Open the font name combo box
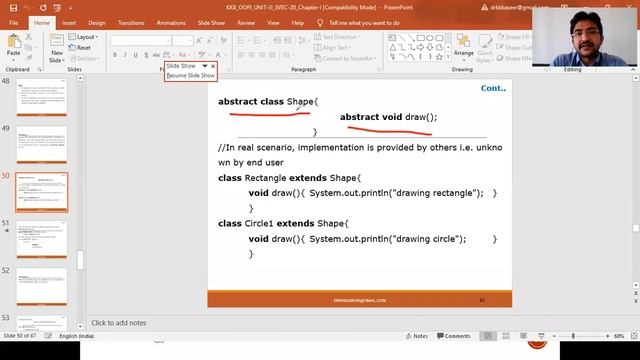640x360 pixels. (x=140, y=40)
